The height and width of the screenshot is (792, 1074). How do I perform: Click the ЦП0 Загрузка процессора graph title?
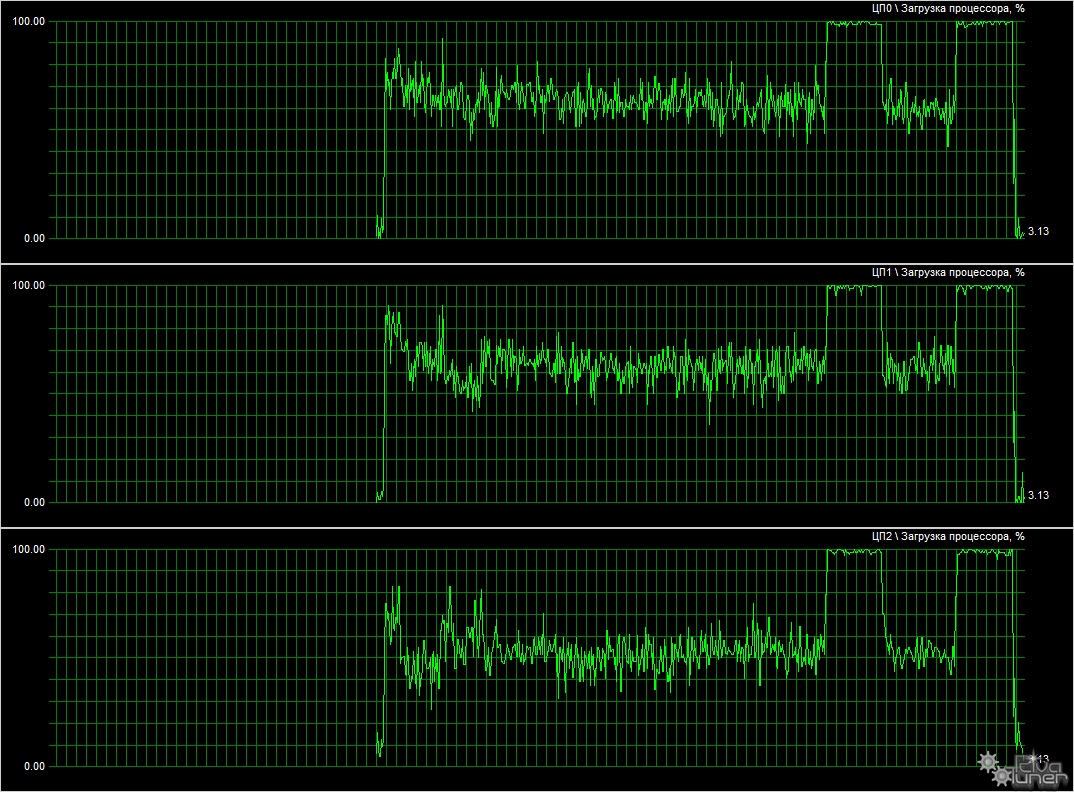[x=948, y=9]
